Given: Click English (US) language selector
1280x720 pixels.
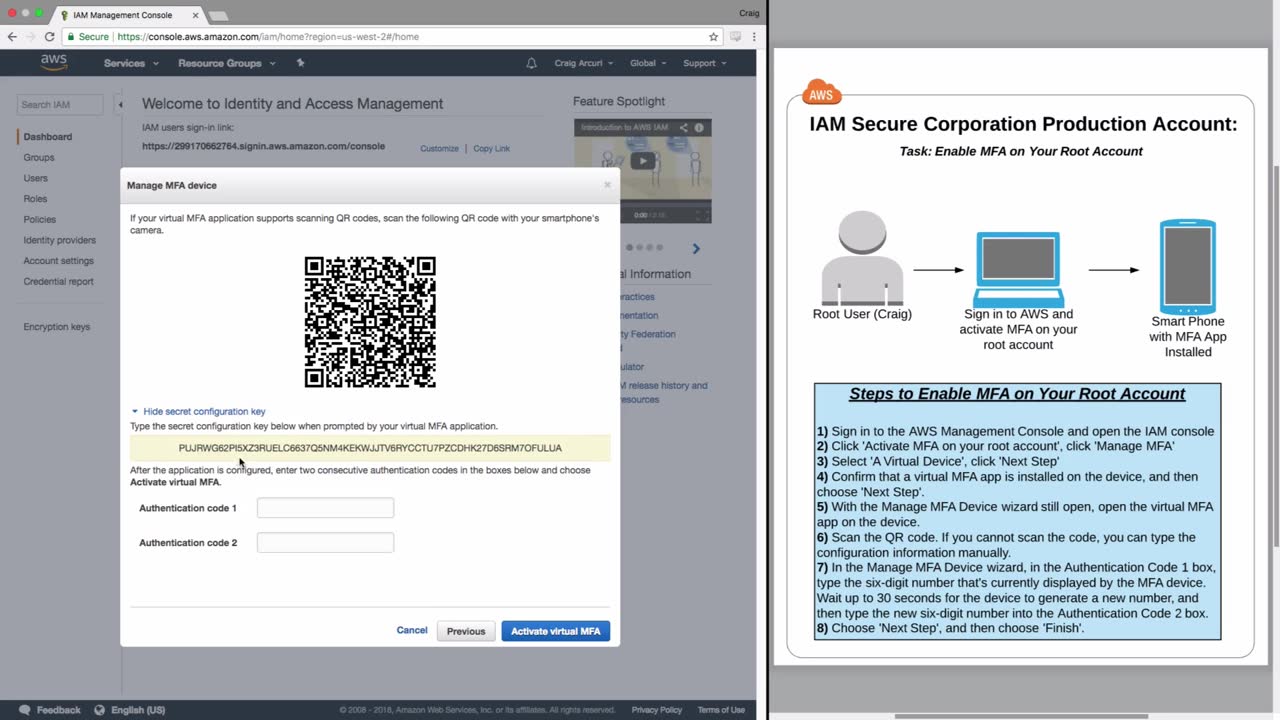Looking at the screenshot, I should [x=138, y=710].
